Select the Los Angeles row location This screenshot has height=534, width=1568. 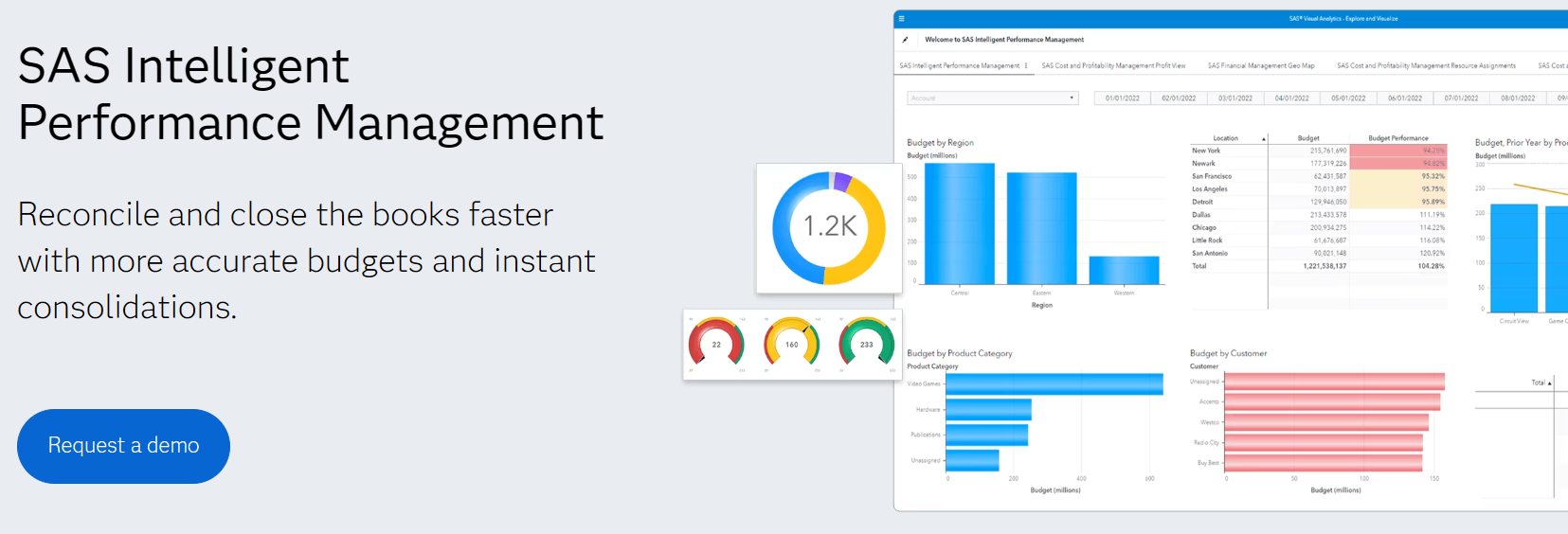[1209, 189]
